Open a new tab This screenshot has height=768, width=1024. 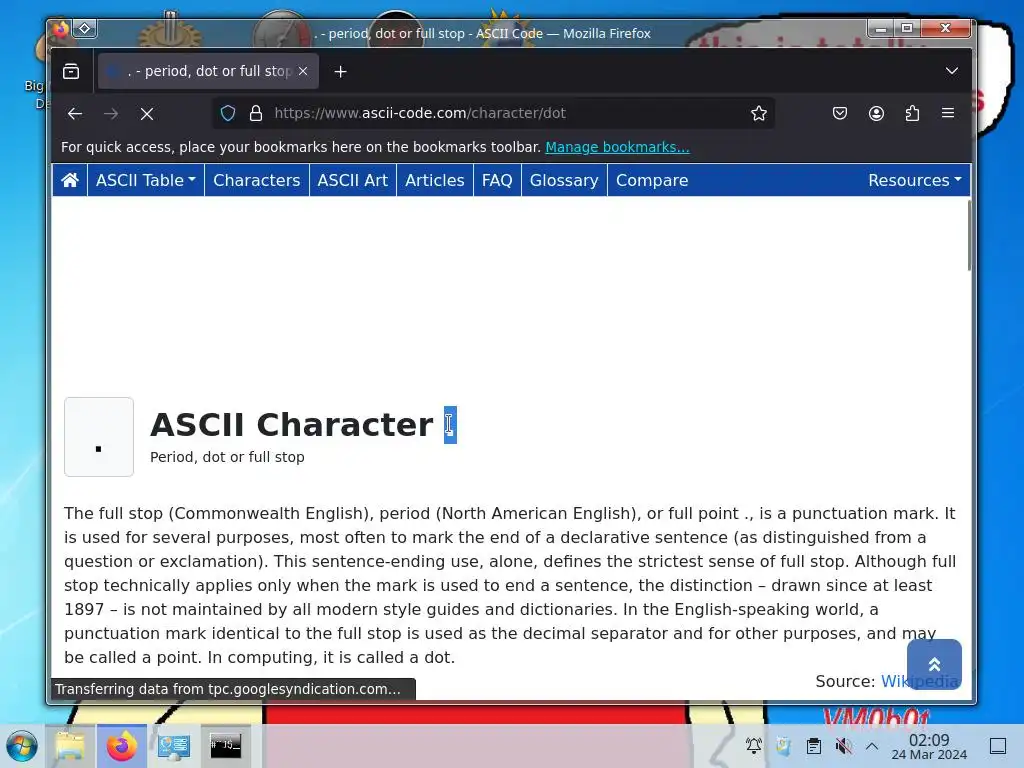point(340,71)
